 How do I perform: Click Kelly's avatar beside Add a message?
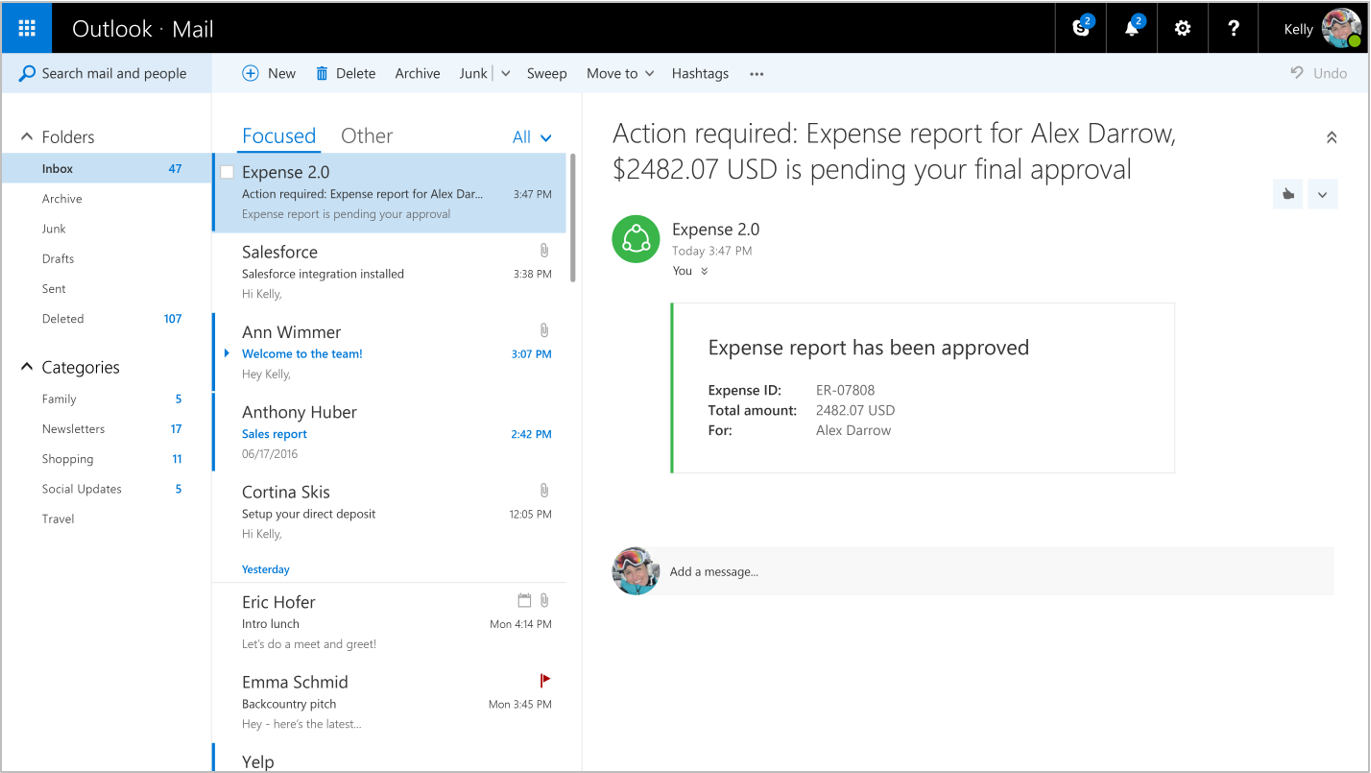(x=636, y=571)
